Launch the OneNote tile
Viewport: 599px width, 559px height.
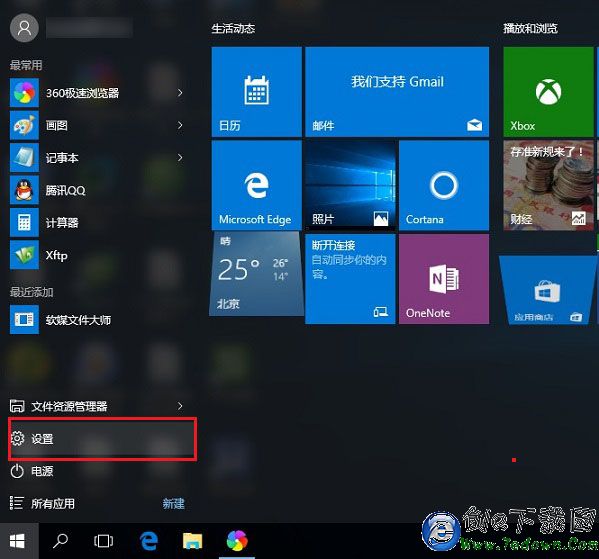(x=444, y=279)
